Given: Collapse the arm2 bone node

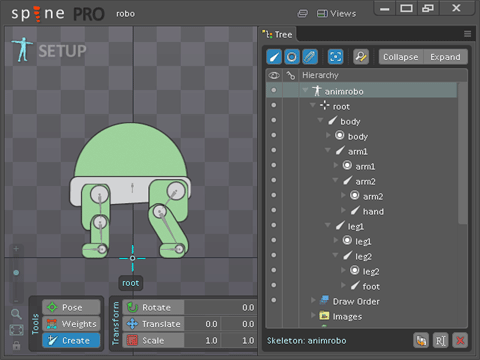Looking at the screenshot, I should point(335,180).
